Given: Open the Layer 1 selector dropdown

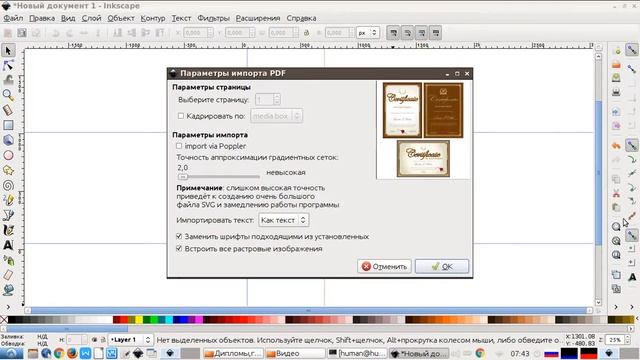Looking at the screenshot, I should (131, 340).
